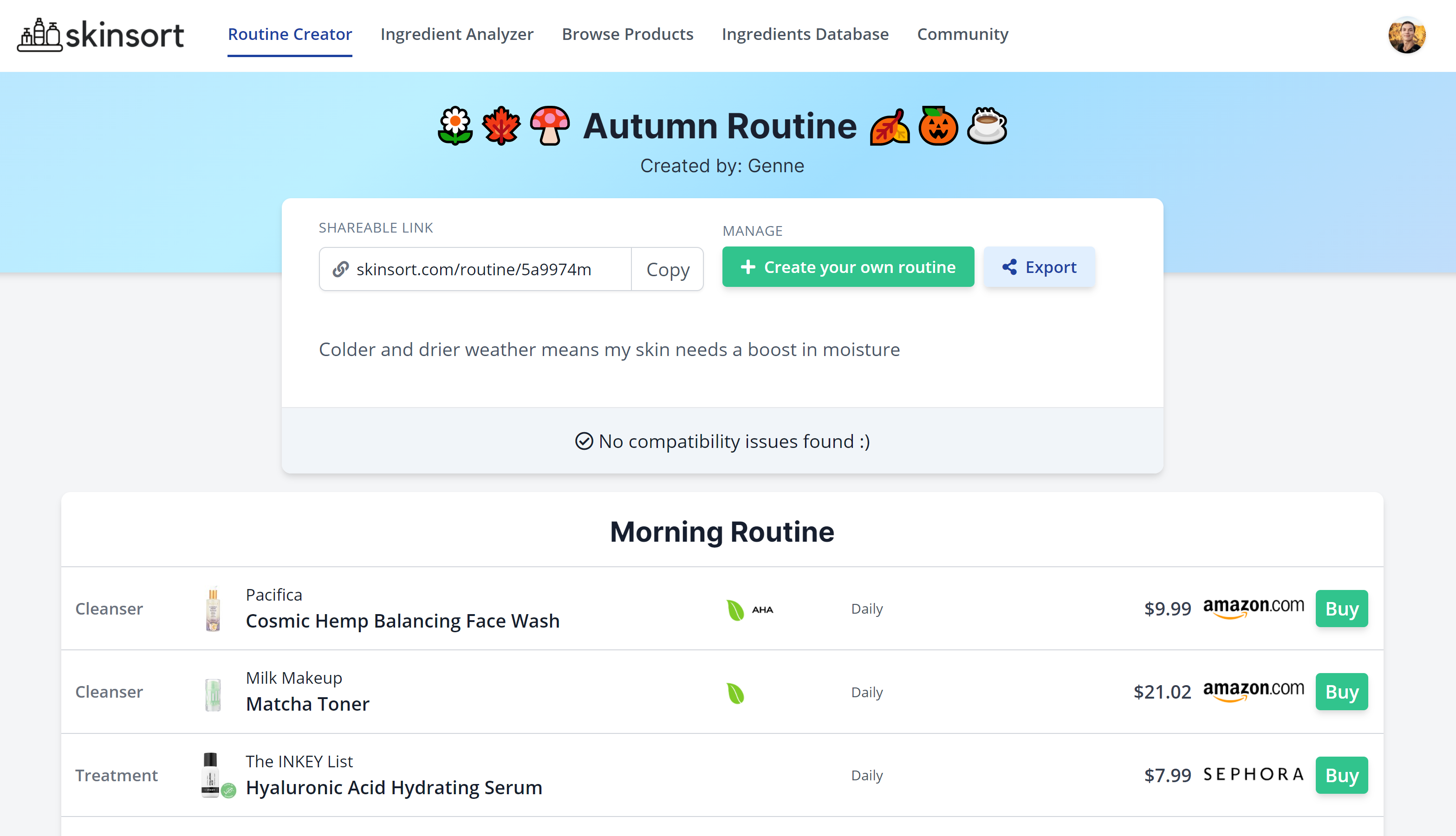1456x836 pixels.
Task: Click the Created by: Genne text
Action: point(721,166)
